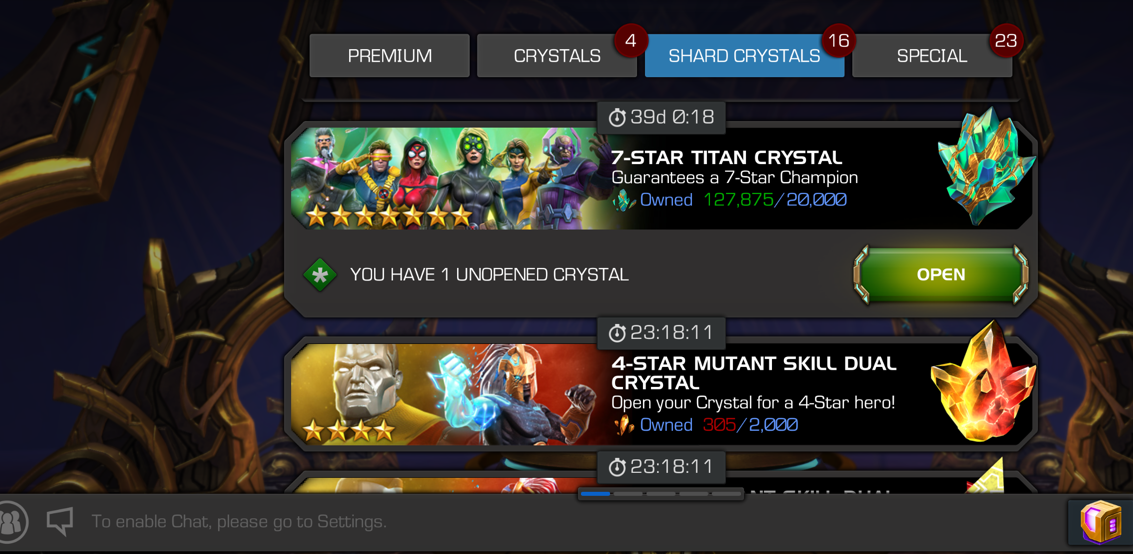Image resolution: width=1133 pixels, height=554 pixels.
Task: Click the 23:18:11 timer on Mutant Skill crystal
Action: pos(661,333)
